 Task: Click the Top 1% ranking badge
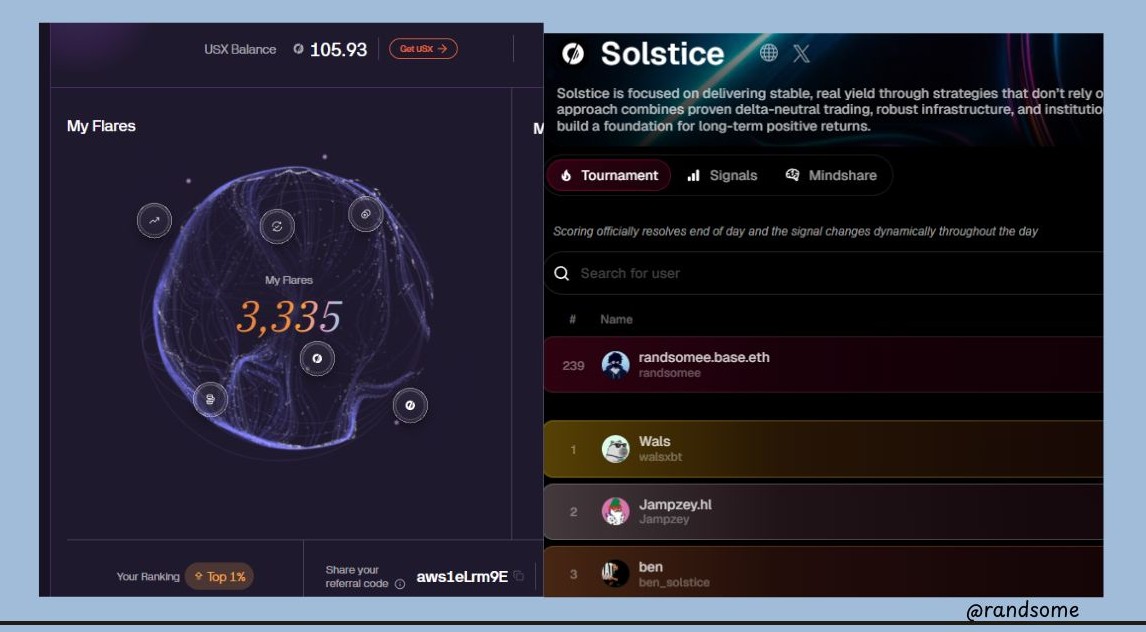[219, 576]
